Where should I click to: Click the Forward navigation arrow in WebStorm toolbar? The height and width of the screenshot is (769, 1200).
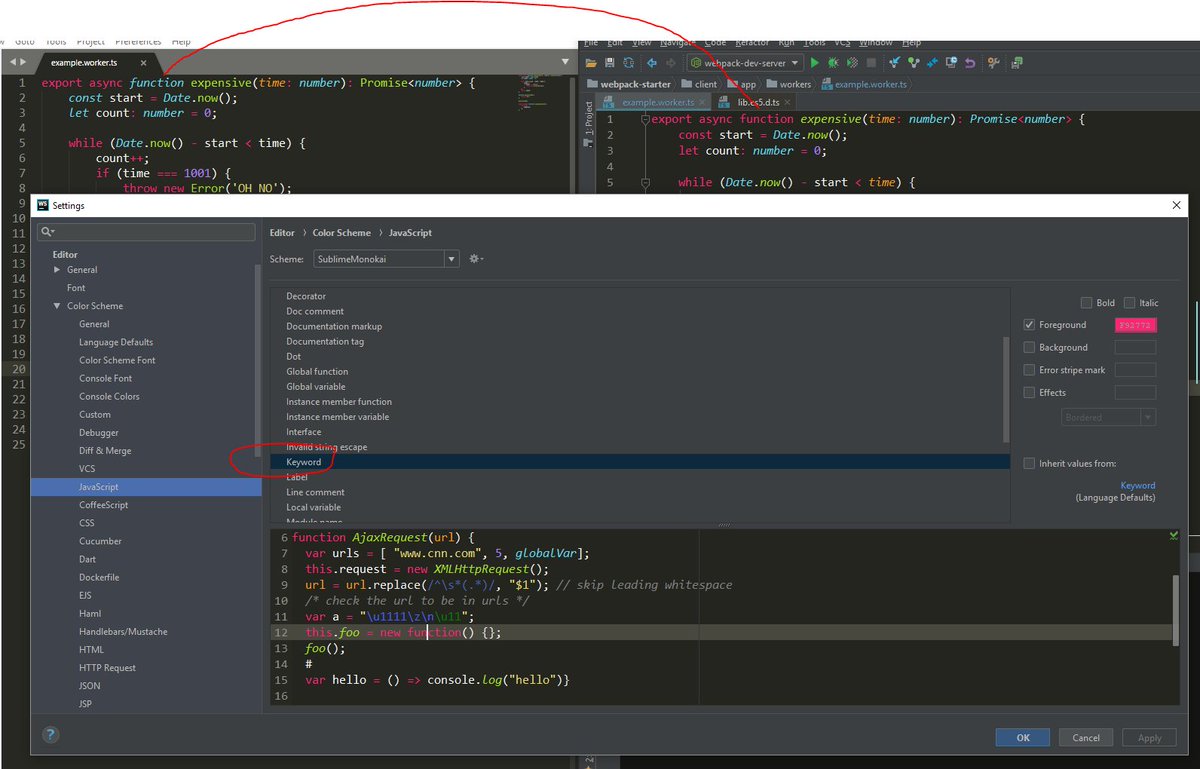[671, 63]
